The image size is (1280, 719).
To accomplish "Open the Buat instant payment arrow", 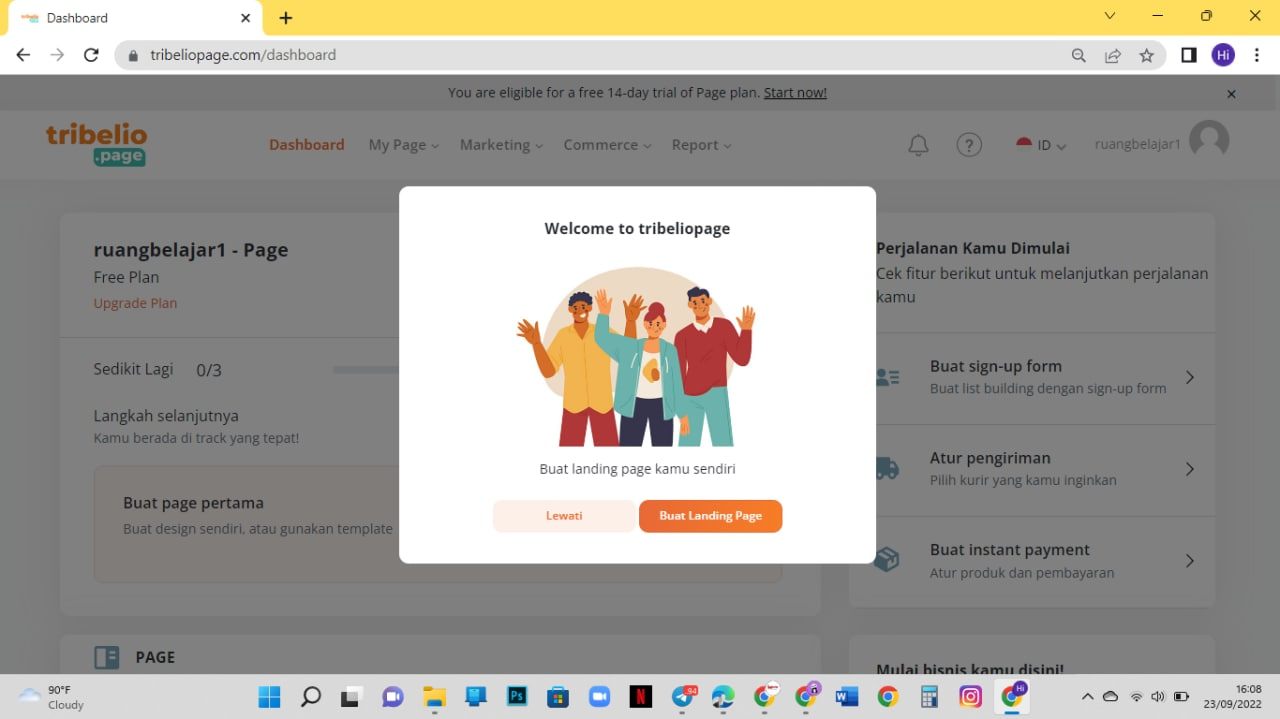I will pos(1190,560).
